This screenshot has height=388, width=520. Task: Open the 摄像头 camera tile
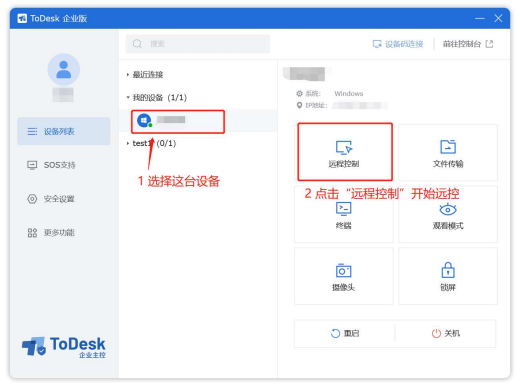pos(344,276)
